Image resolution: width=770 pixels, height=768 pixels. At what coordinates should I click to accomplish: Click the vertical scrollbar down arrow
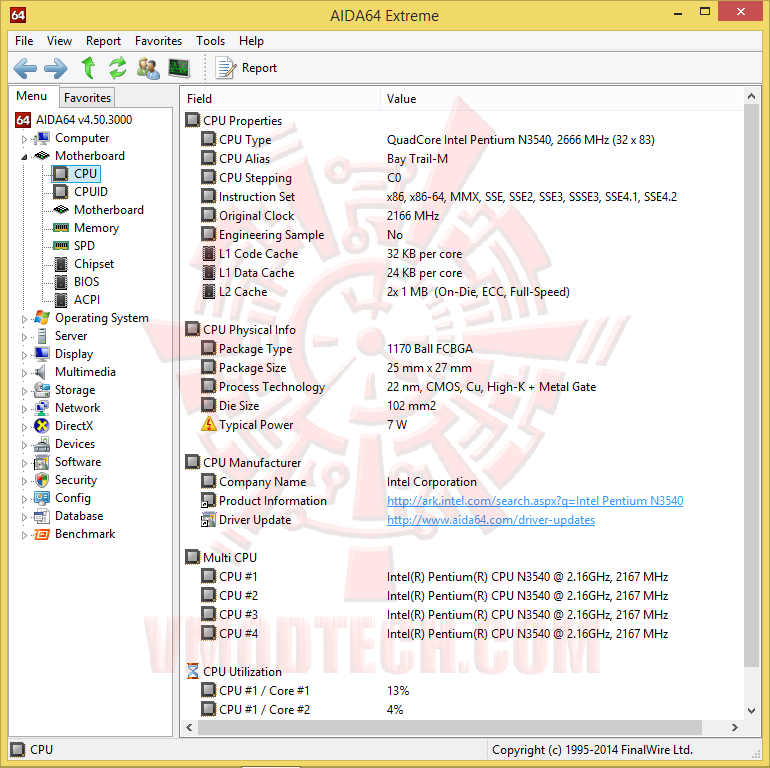pyautogui.click(x=751, y=710)
